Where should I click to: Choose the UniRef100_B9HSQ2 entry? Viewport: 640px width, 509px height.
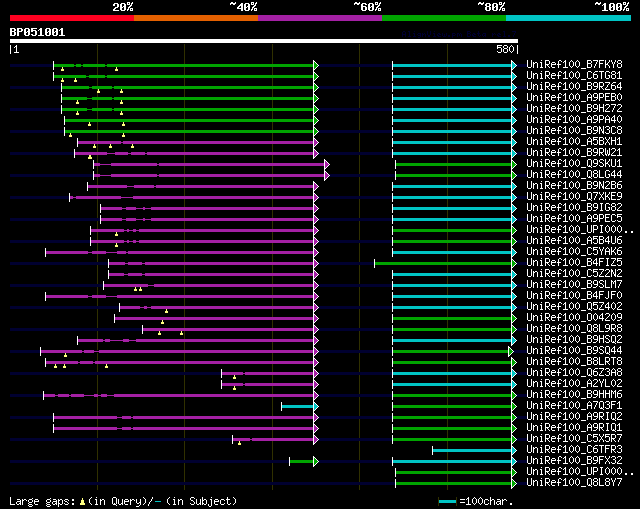(574, 340)
